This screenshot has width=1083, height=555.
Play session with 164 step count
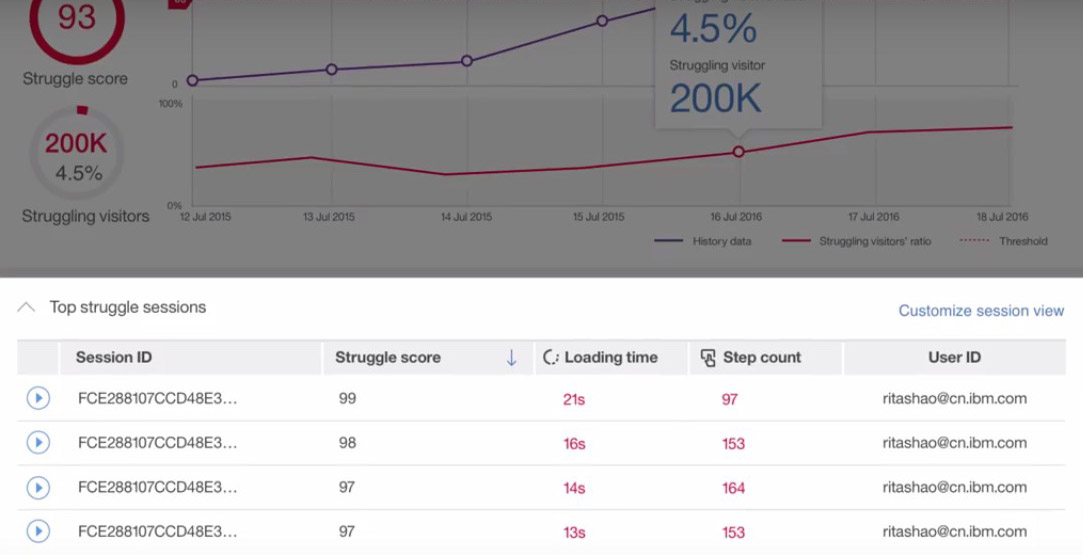38,487
